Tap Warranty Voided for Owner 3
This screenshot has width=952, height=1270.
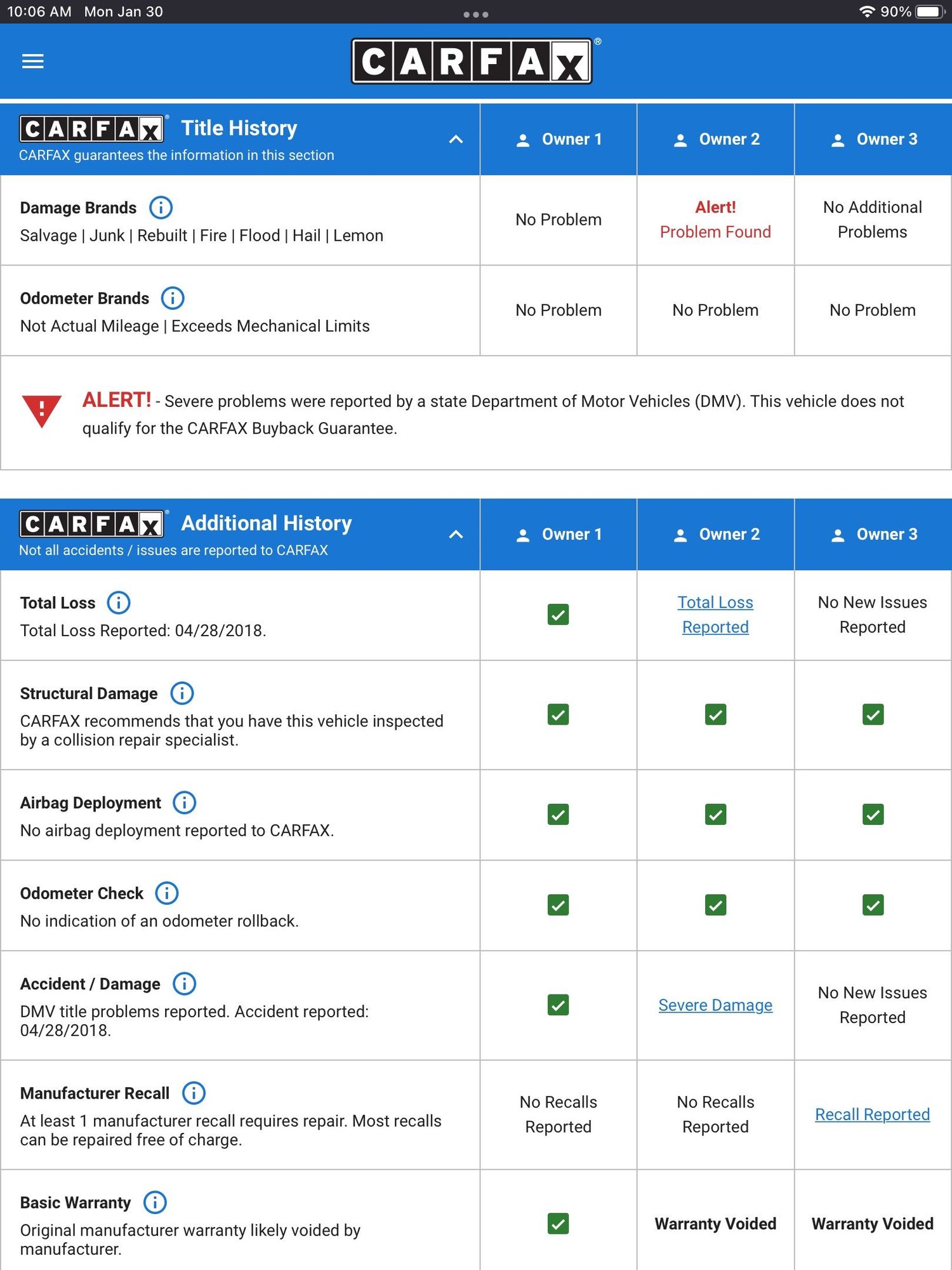[873, 1224]
